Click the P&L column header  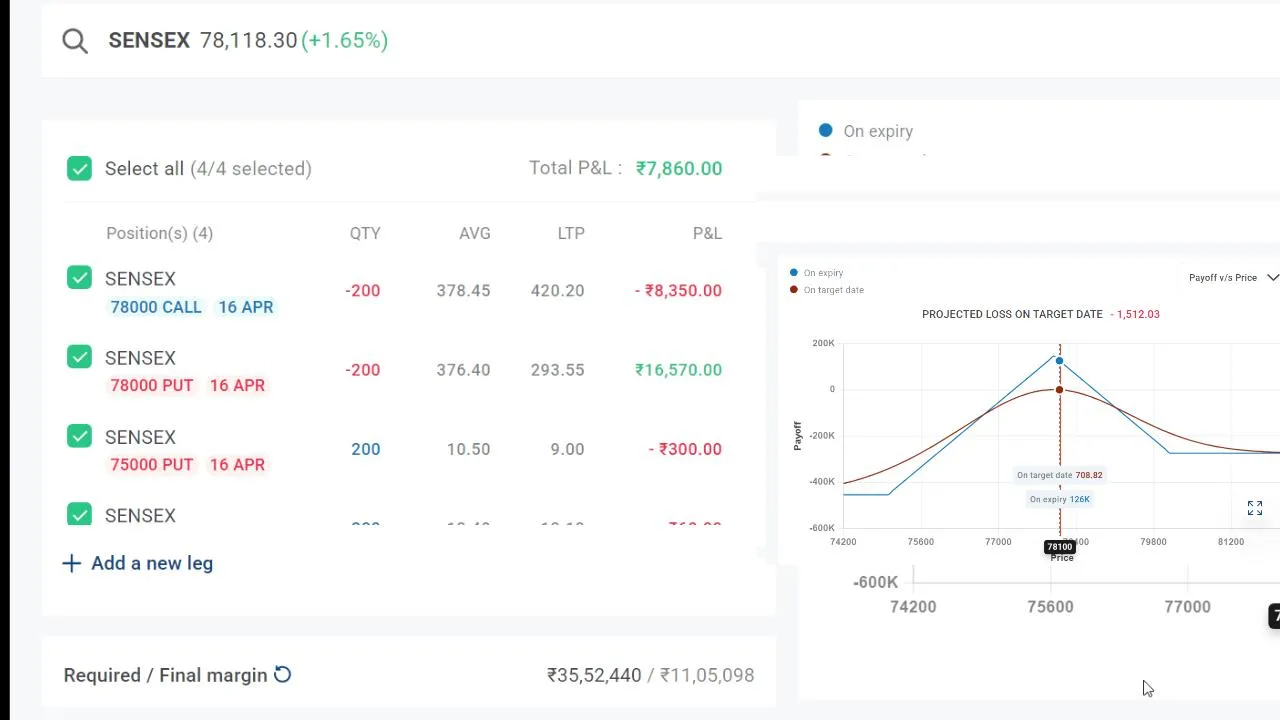[707, 233]
